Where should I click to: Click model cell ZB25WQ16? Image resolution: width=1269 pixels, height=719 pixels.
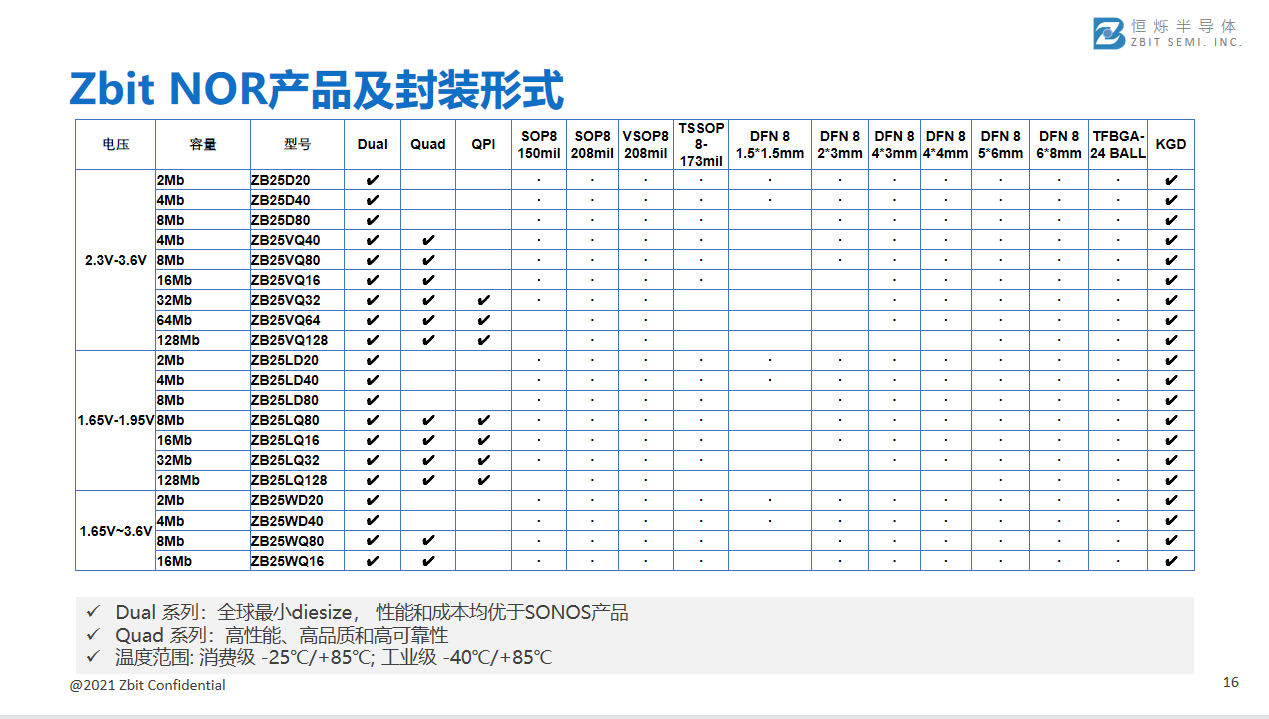pyautogui.click(x=298, y=561)
